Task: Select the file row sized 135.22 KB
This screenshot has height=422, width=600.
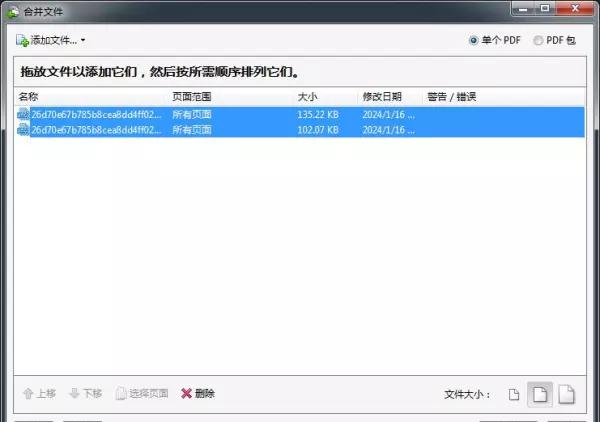Action: click(300, 114)
